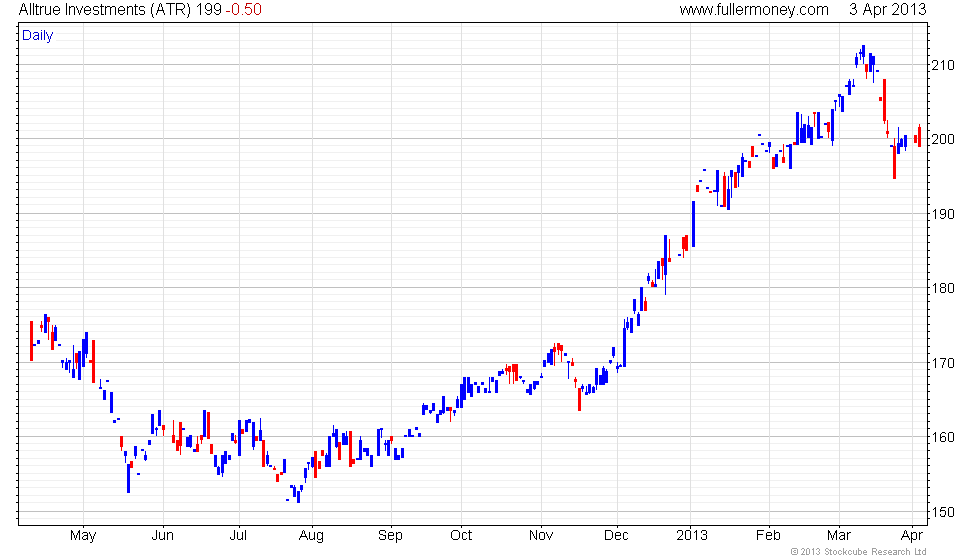Viewport: 980px width, 560px height.
Task: Click the '2013' year axis label
Action: pos(692,536)
